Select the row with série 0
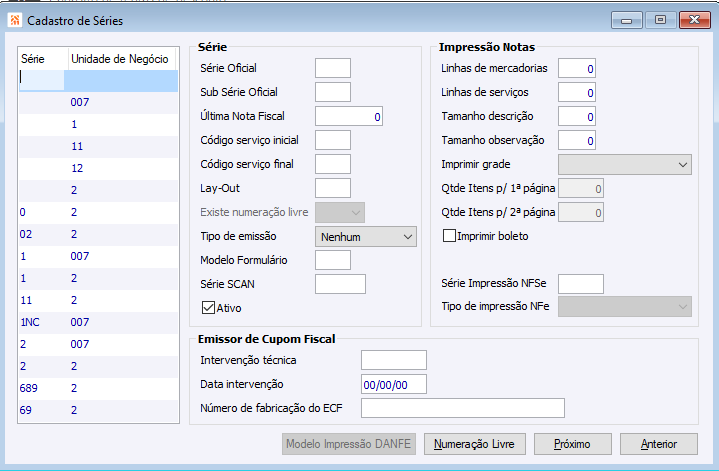This screenshot has height=471, width=719. coord(98,212)
